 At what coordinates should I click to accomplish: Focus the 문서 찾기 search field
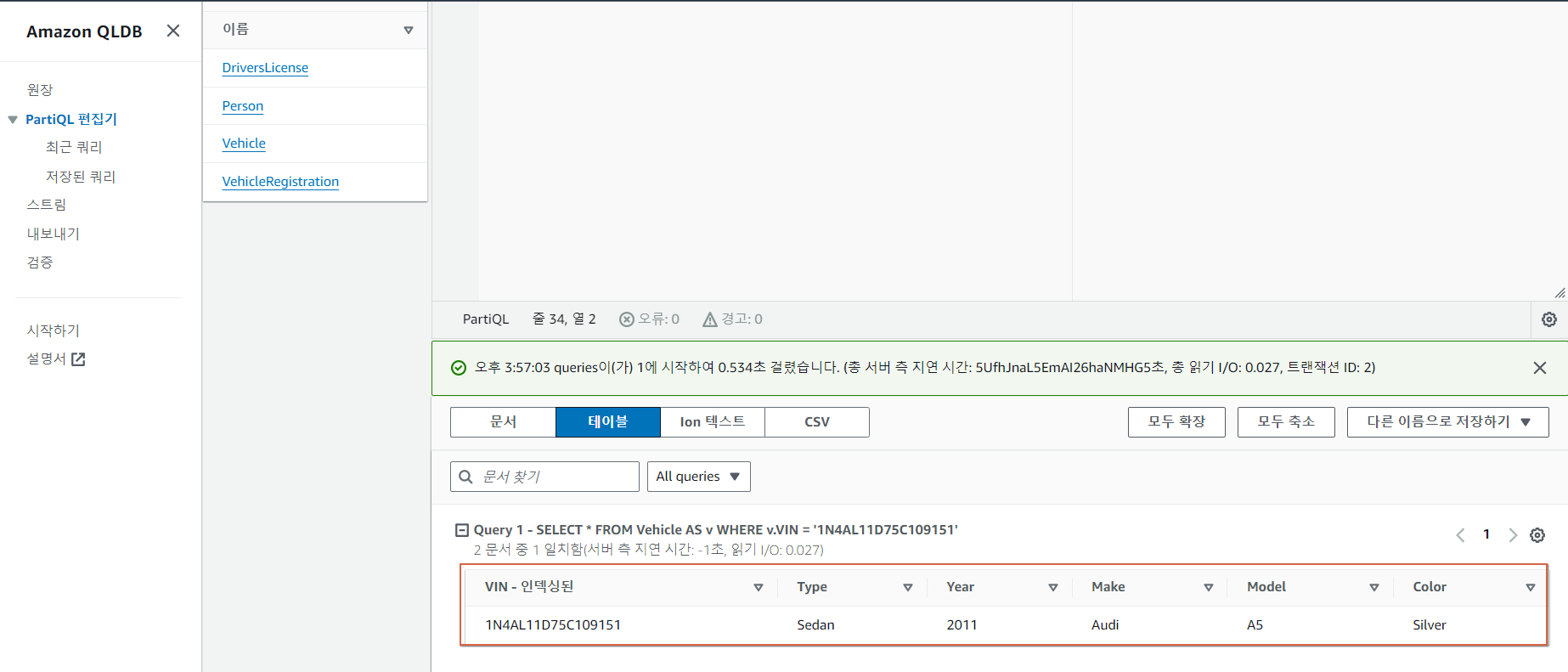[x=544, y=477]
